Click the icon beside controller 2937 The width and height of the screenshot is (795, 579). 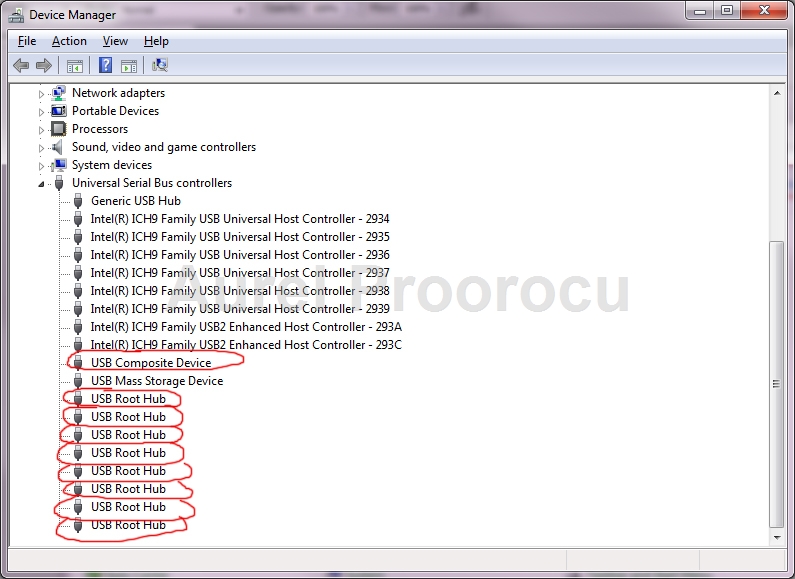tap(78, 273)
